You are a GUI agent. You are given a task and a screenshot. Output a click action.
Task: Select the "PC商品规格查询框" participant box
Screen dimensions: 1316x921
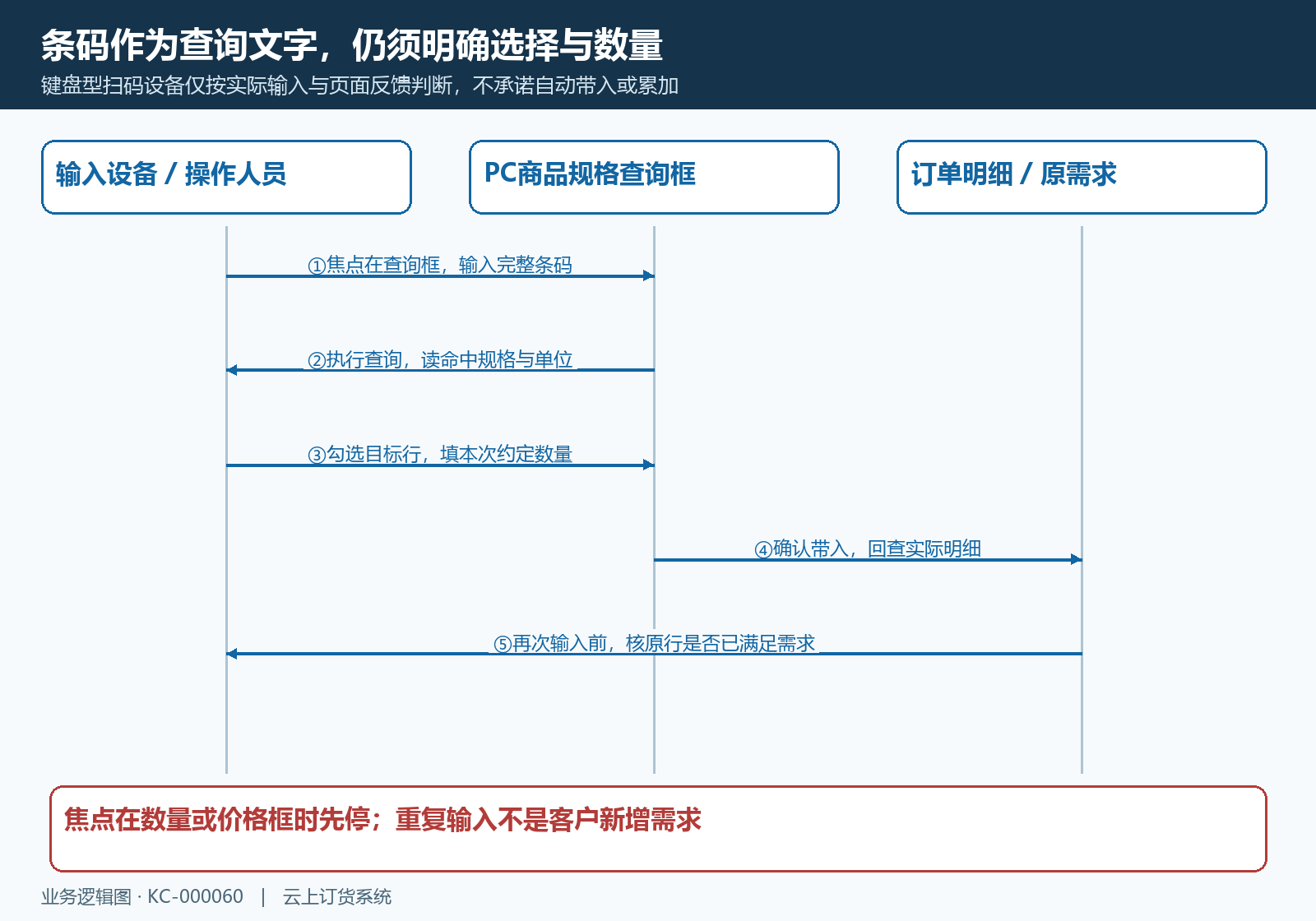coord(654,177)
